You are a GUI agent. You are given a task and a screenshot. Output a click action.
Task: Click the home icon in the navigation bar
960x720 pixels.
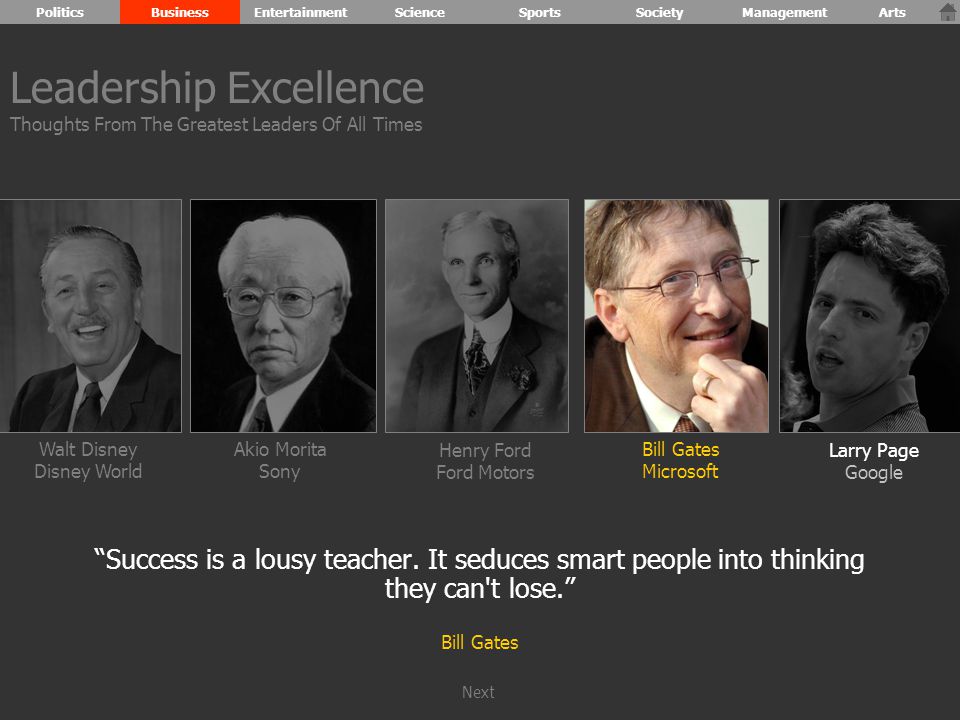tap(948, 12)
